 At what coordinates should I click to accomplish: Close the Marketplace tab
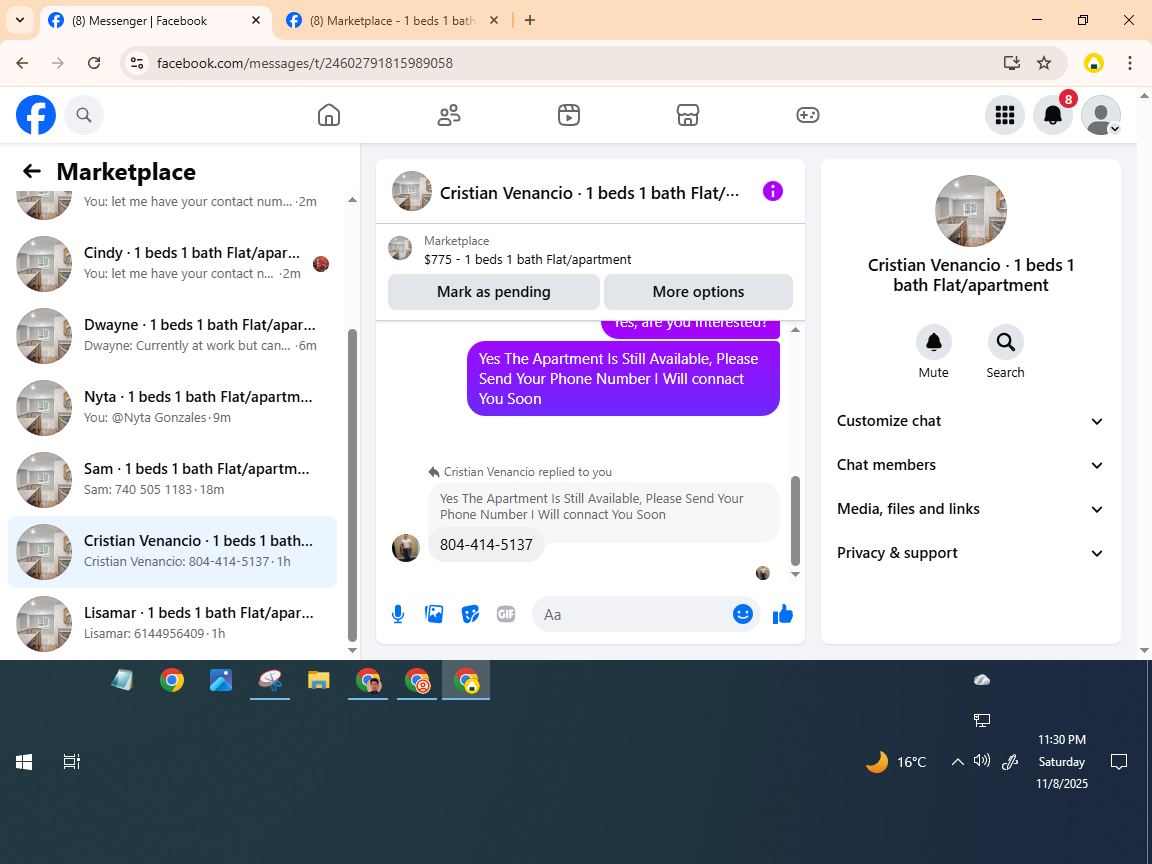click(x=494, y=21)
